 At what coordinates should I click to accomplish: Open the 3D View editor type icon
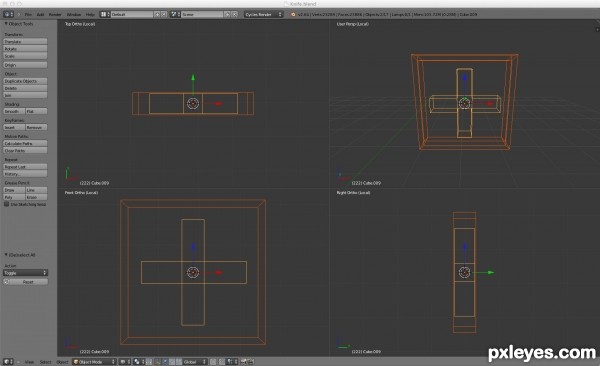point(8,361)
